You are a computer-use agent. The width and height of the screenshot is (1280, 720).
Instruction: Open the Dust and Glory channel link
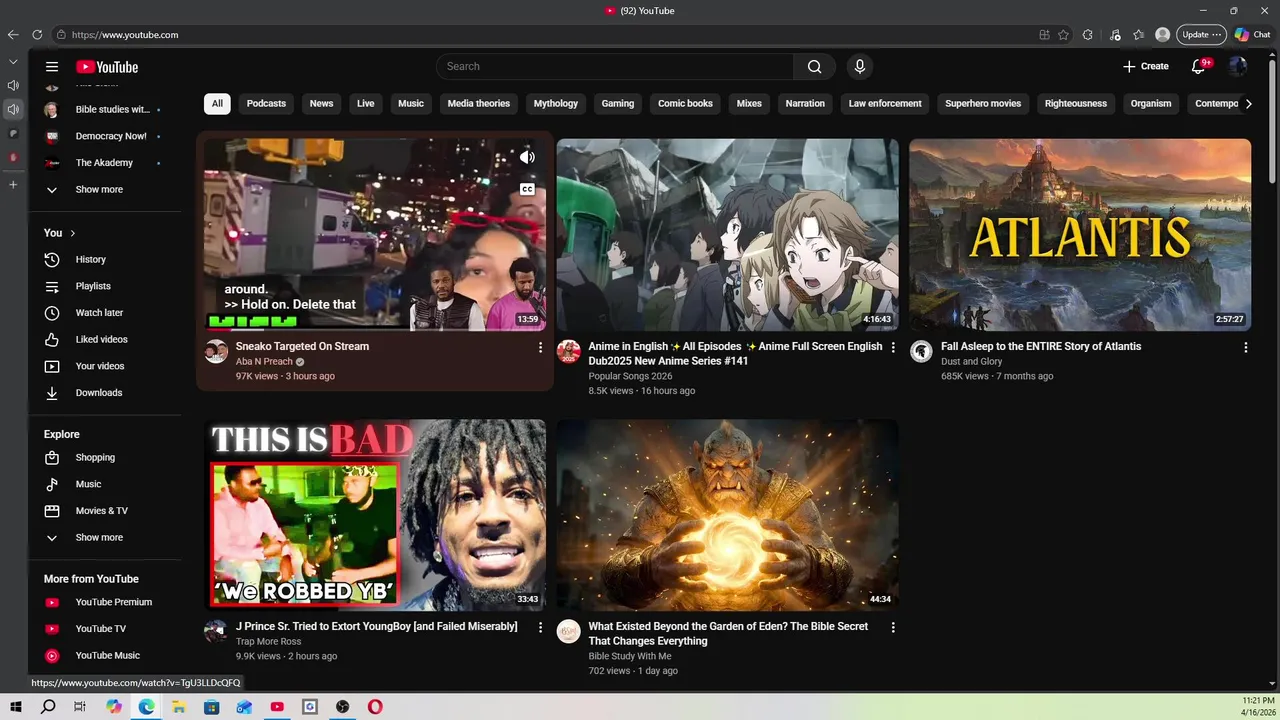point(971,361)
